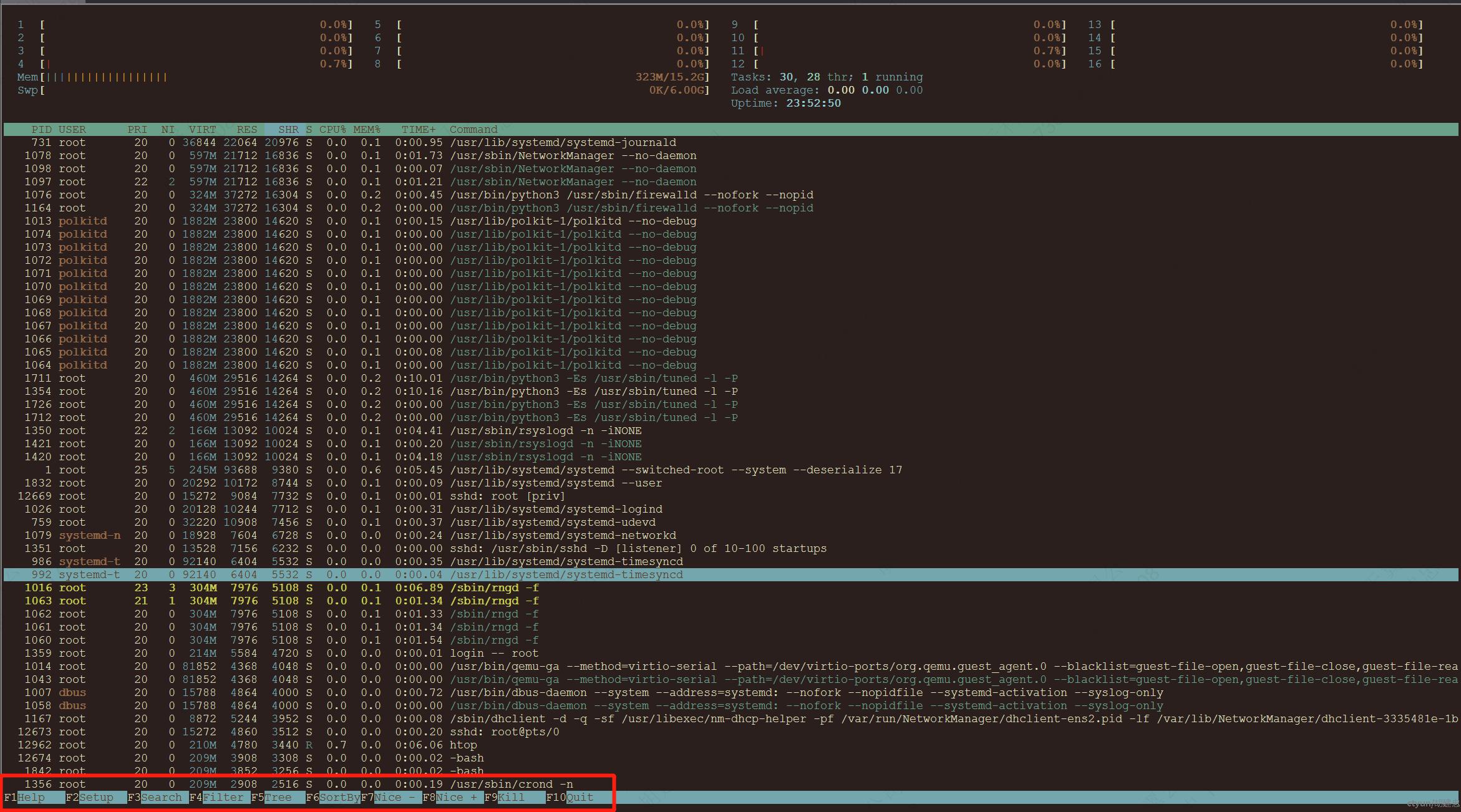Sort by VIRT column header
Screen dimensions: 1461x812
tap(203, 130)
